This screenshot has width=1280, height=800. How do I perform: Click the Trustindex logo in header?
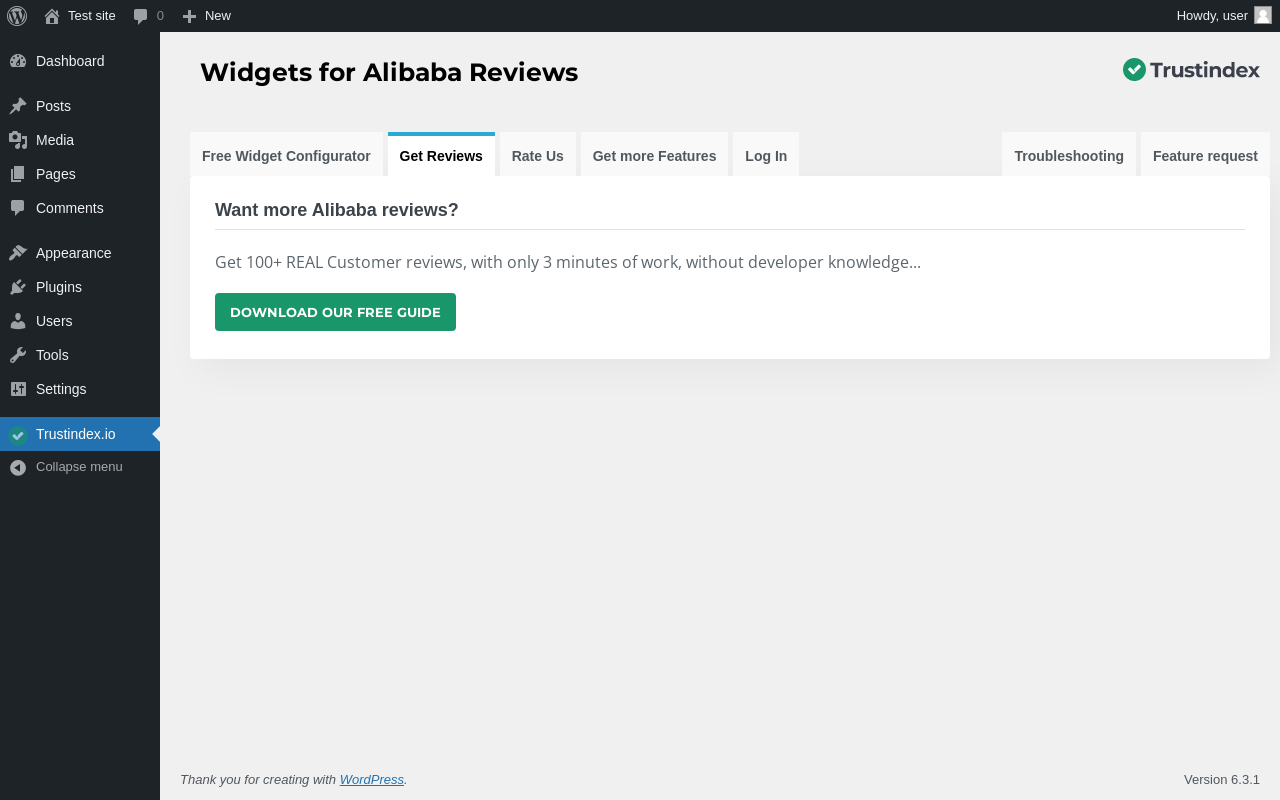tap(1190, 70)
